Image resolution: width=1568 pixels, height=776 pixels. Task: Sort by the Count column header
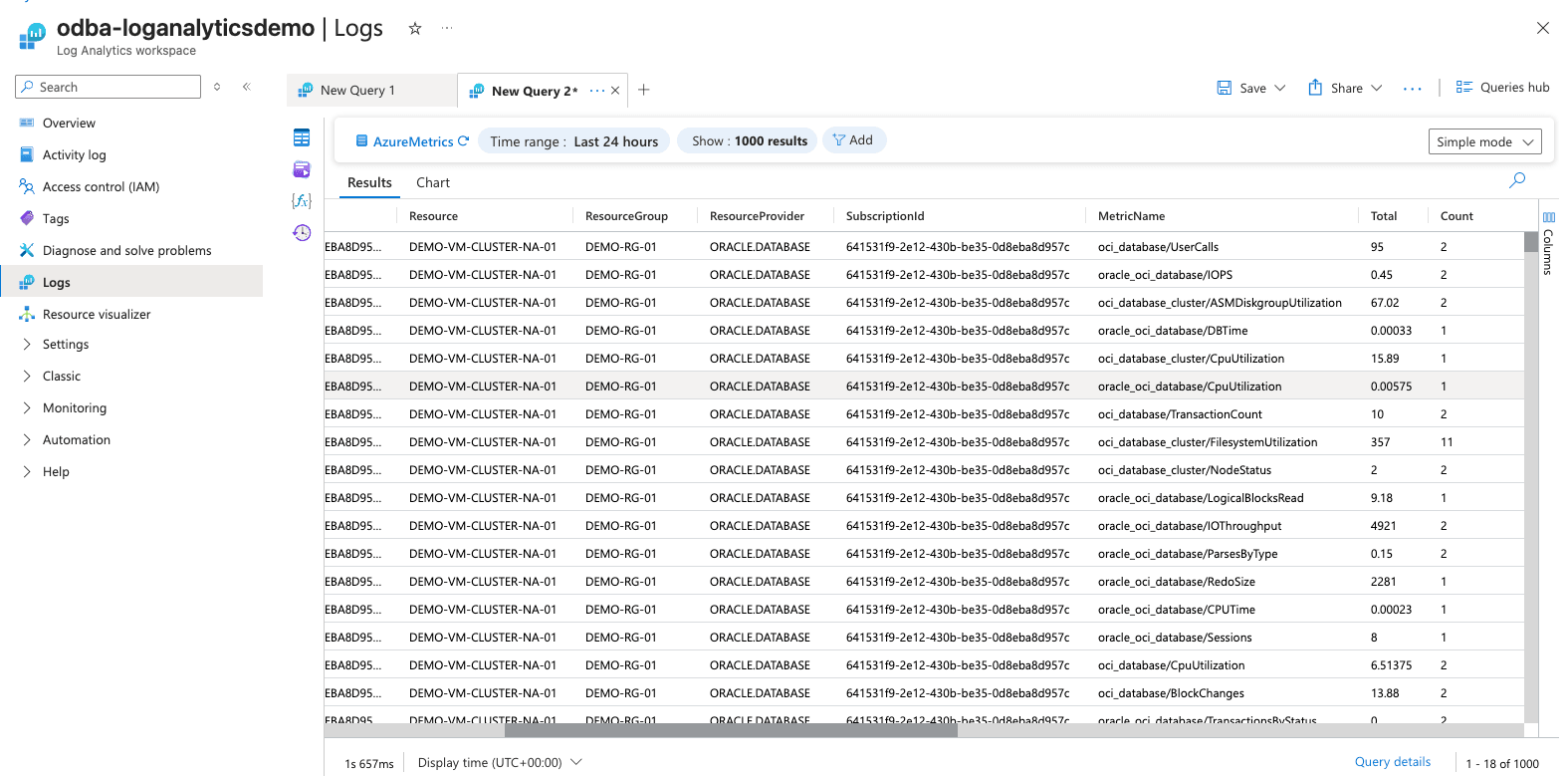click(x=1456, y=216)
